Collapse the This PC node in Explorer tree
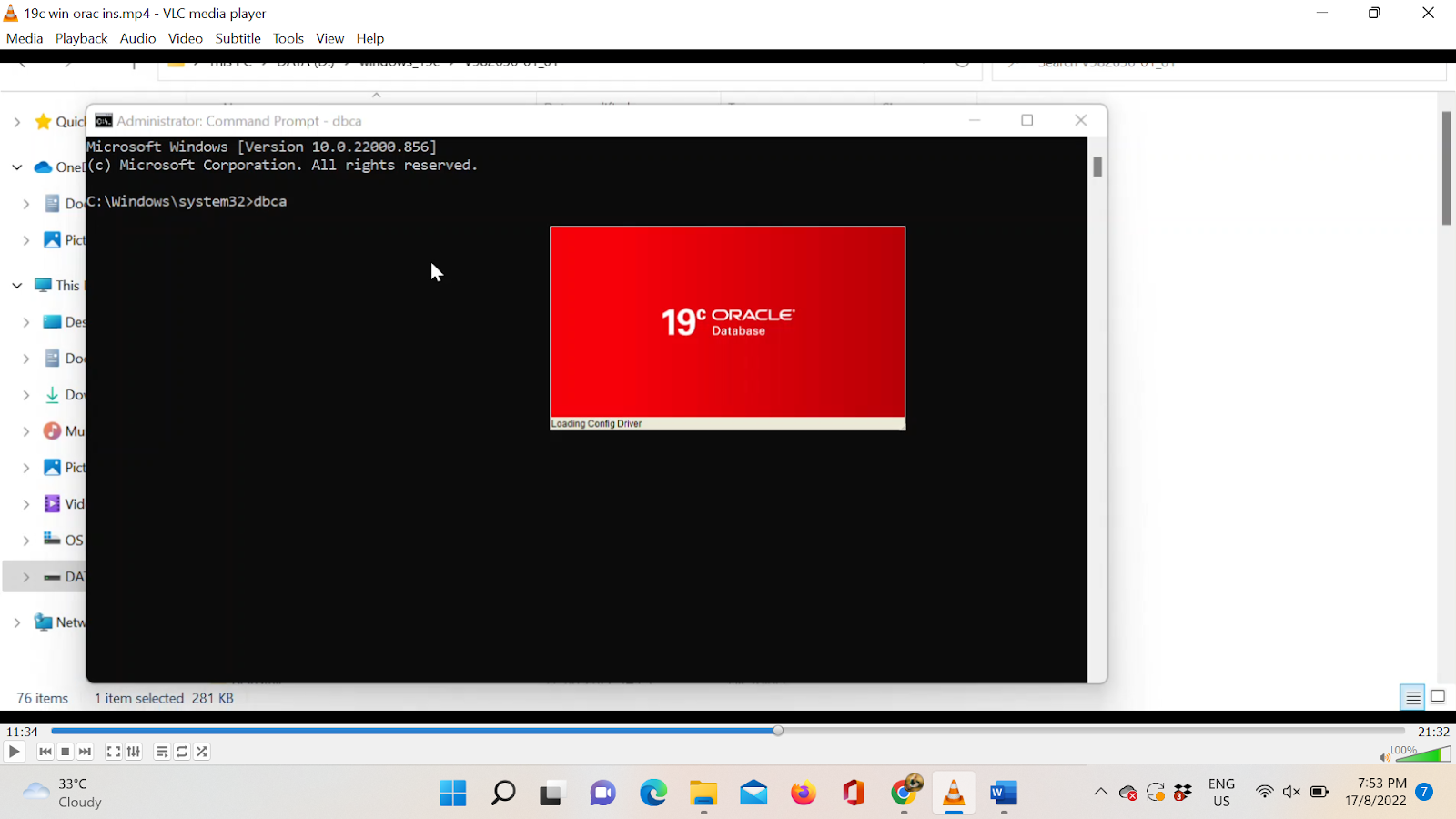1456x819 pixels. click(17, 286)
